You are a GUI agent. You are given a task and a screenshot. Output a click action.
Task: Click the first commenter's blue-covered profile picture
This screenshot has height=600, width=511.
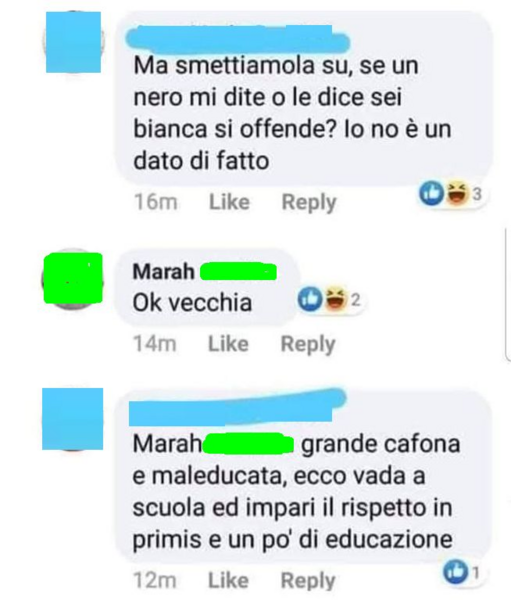point(73,42)
